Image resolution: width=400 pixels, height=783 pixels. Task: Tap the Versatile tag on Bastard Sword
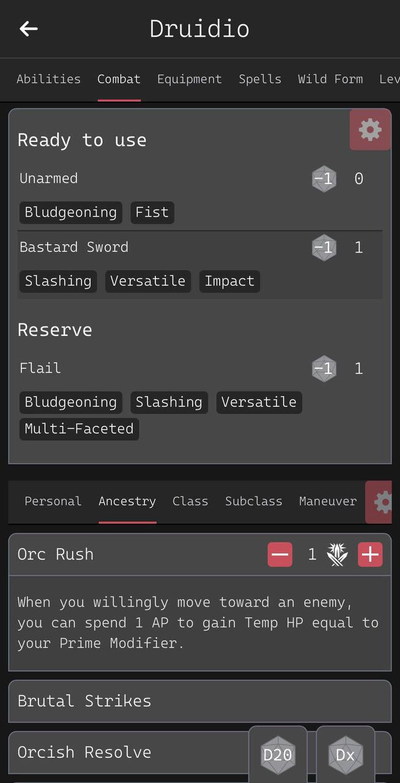point(148,281)
